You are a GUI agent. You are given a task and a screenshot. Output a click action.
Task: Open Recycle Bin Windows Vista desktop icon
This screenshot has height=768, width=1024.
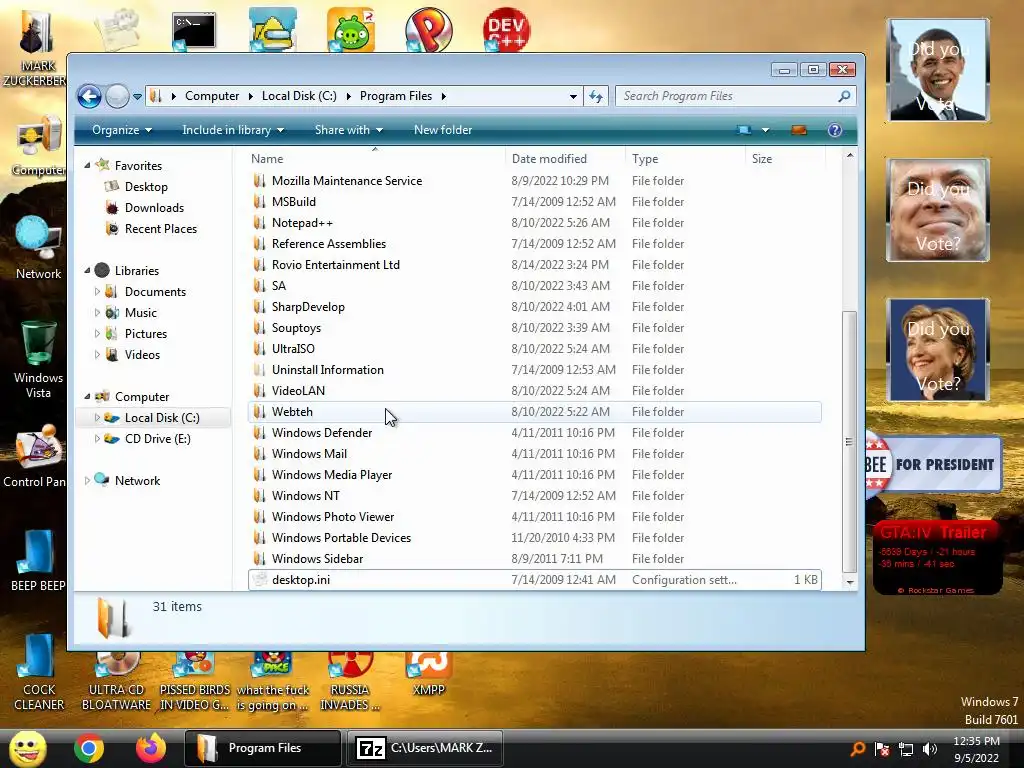[x=38, y=359]
